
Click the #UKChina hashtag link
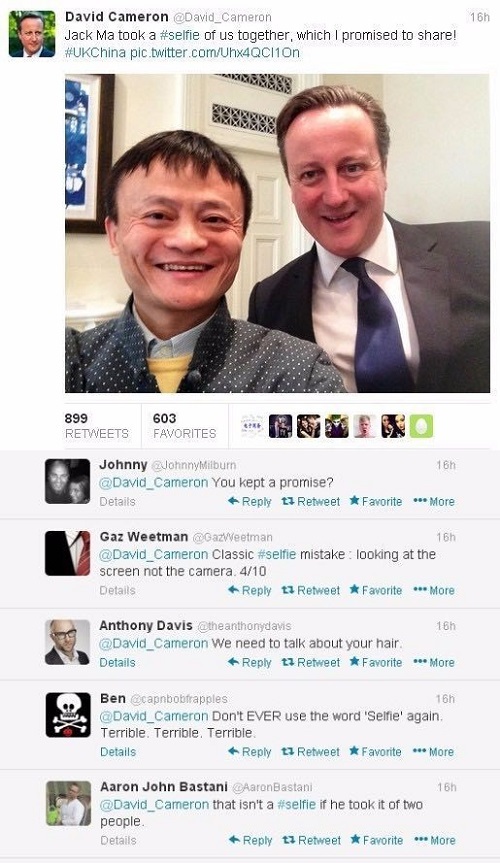pos(95,53)
